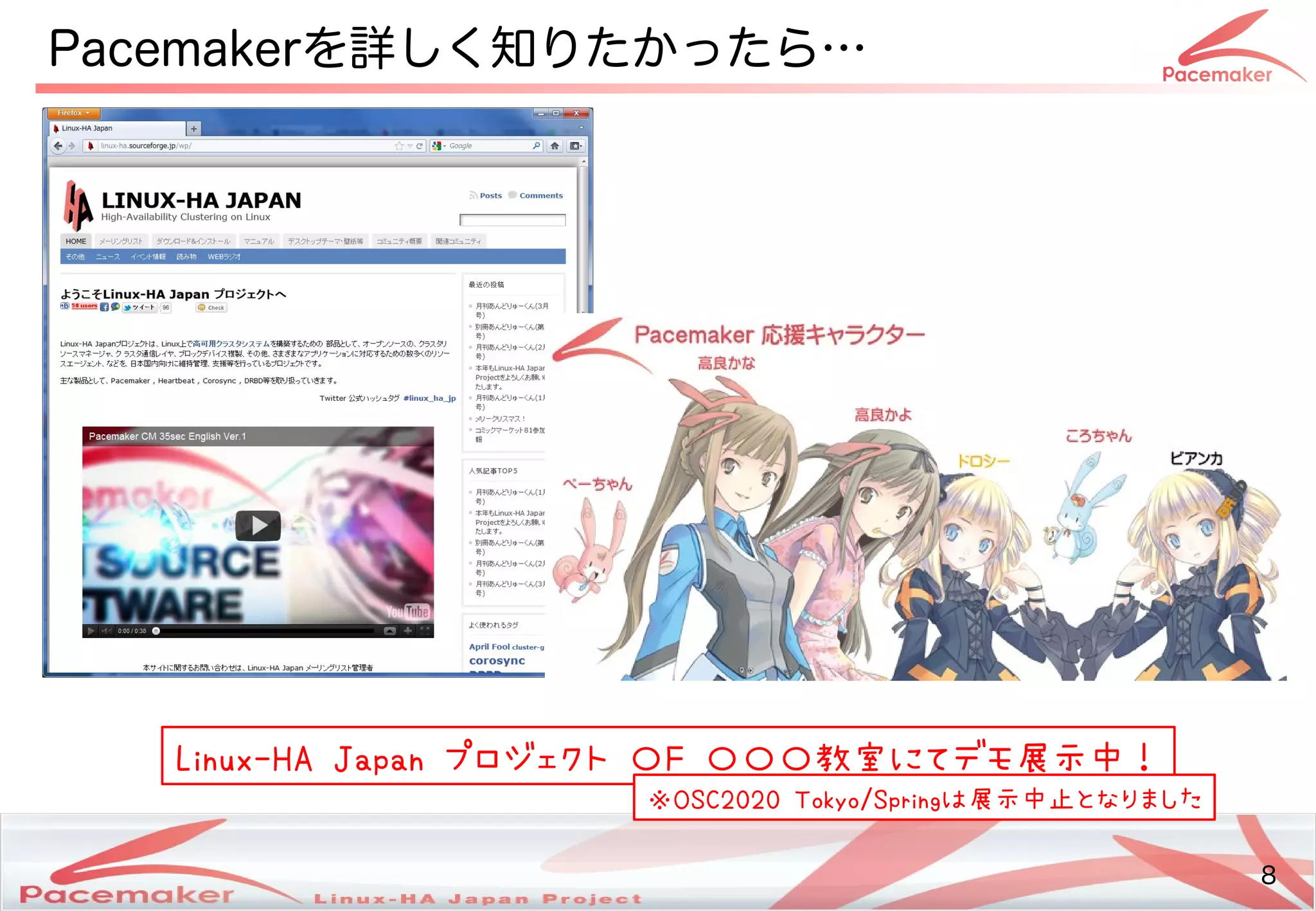This screenshot has height=911, width=1316.
Task: Click the YouTube logo on the video
Action: [407, 611]
